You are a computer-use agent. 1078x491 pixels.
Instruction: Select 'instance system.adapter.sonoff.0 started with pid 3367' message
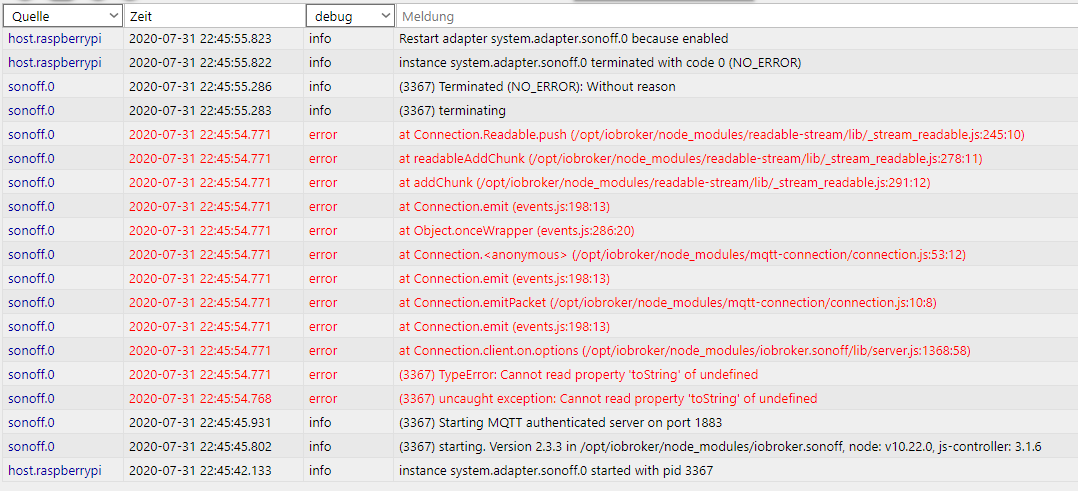(x=556, y=471)
